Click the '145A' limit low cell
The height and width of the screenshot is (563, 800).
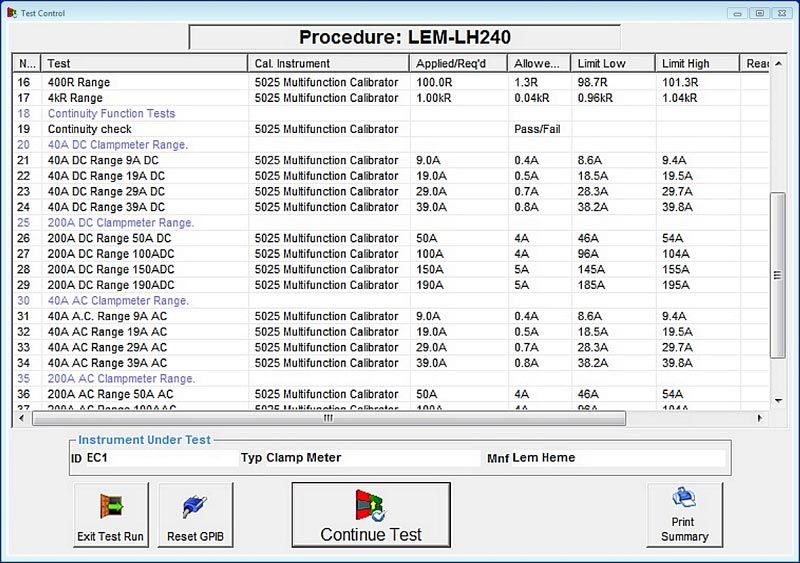pos(613,269)
